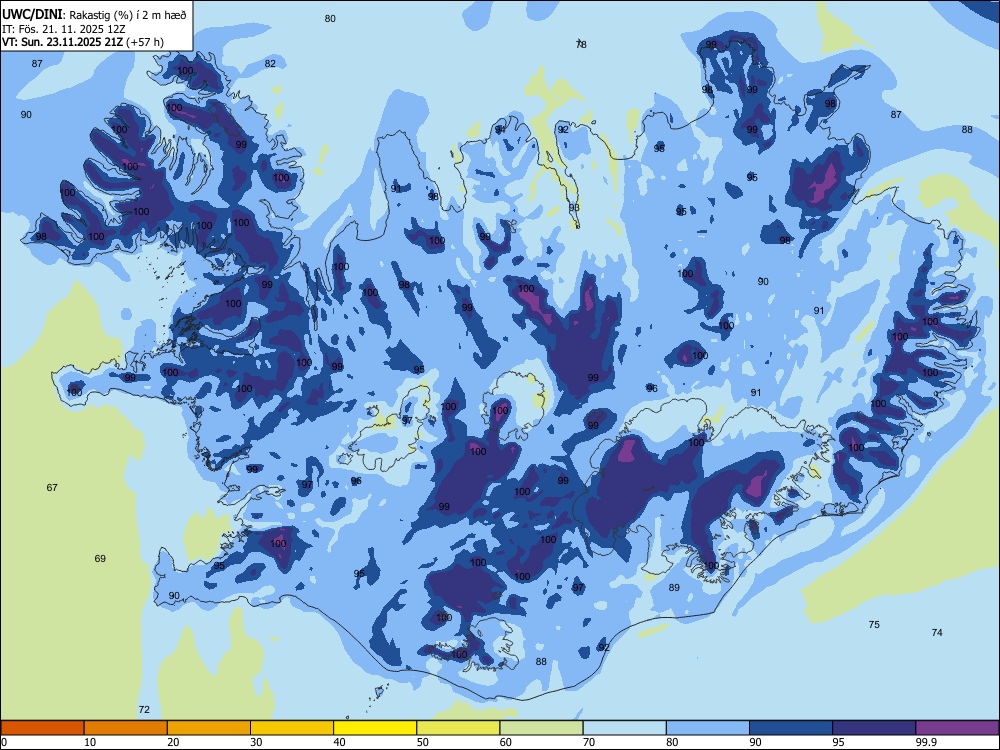1000x750 pixels.
Task: Click the 'Rakastig (%) í 2 m hæð' label
Action: tap(128, 15)
